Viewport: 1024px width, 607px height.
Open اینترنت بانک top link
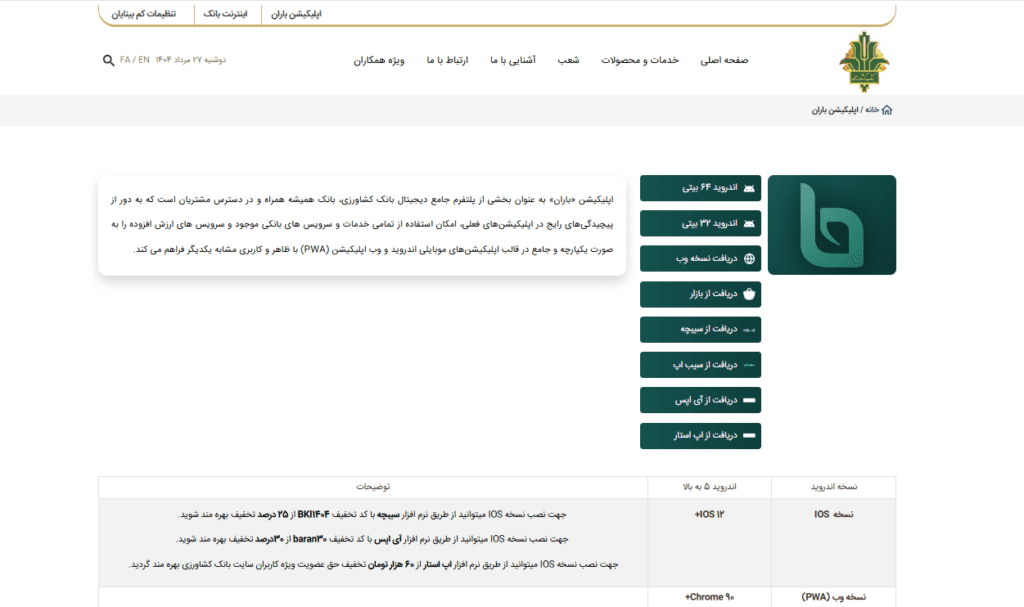(225, 14)
